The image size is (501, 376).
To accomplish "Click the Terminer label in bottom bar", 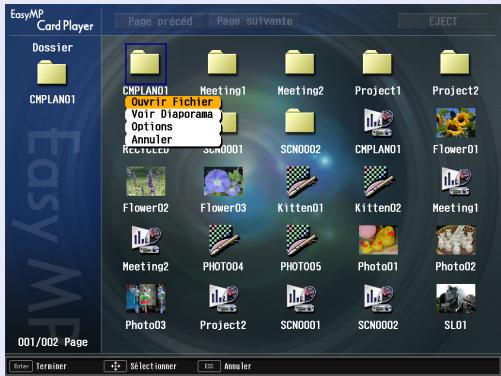I will (x=51, y=366).
